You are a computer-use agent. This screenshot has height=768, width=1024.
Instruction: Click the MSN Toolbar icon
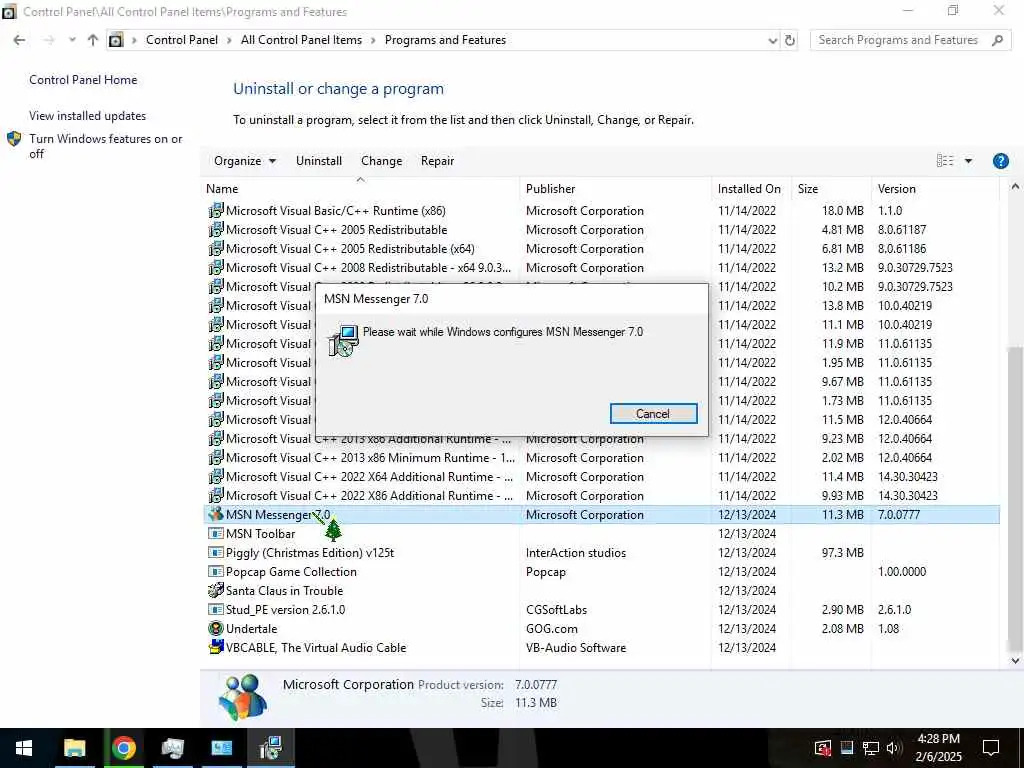point(216,534)
